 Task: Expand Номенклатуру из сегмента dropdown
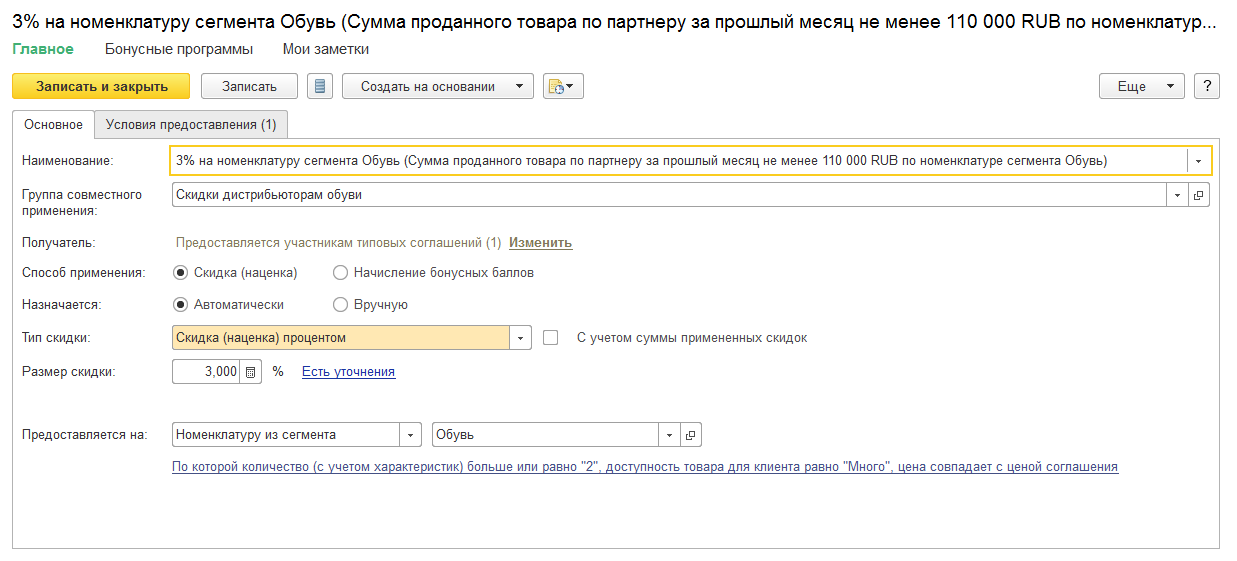pyautogui.click(x=411, y=435)
